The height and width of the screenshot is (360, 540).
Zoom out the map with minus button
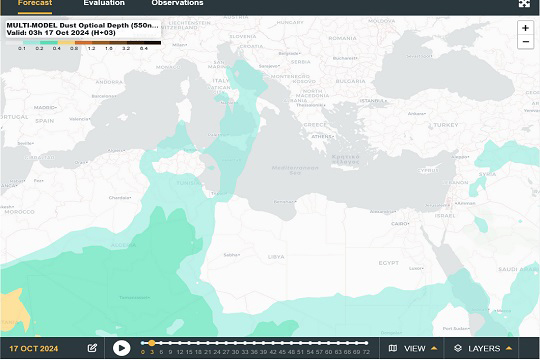525,42
